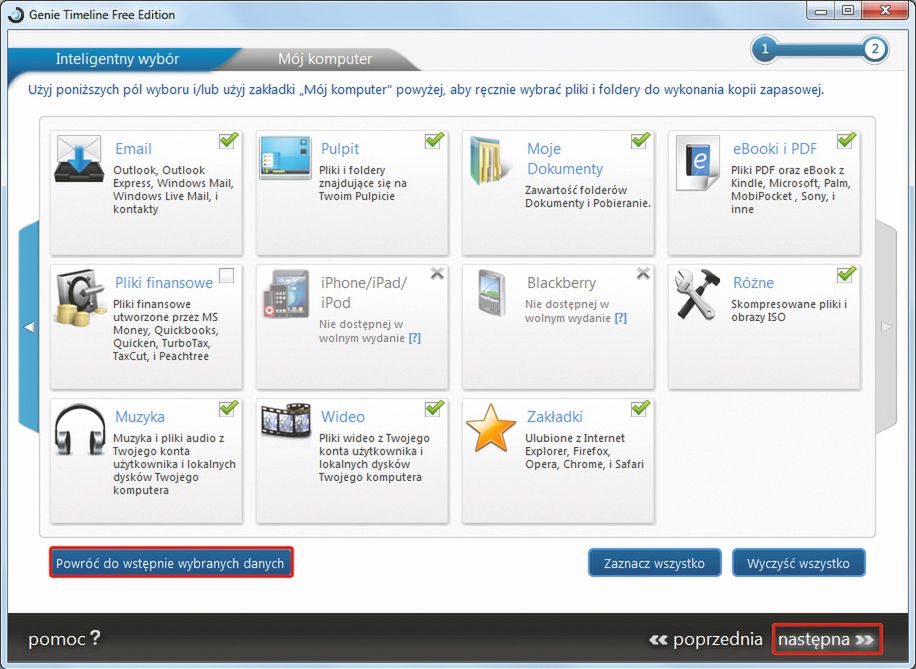Viewport: 916px width, 669px height.
Task: Click the Blackberry phone icon
Action: (491, 293)
